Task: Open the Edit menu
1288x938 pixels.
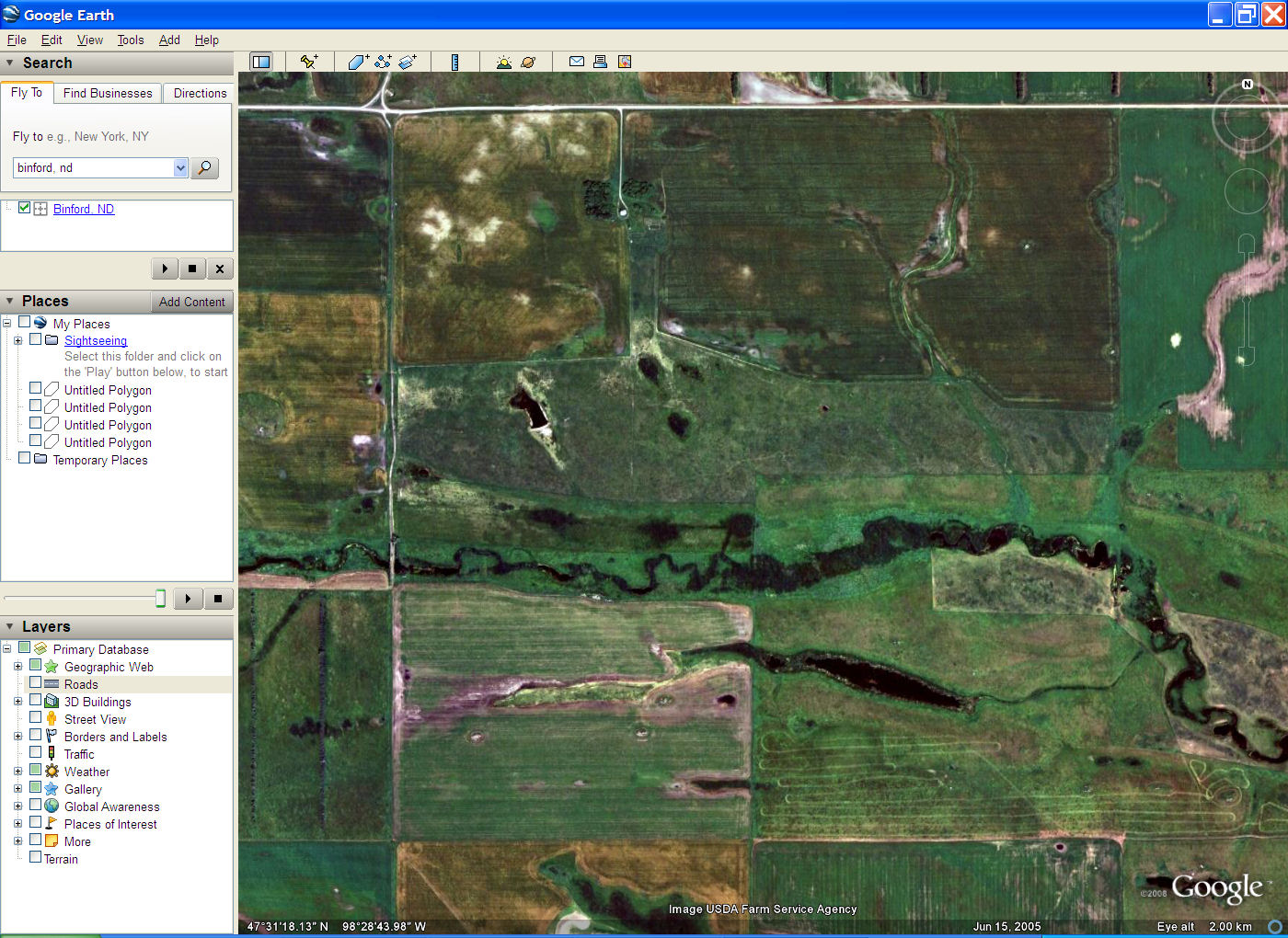Action: (52, 40)
